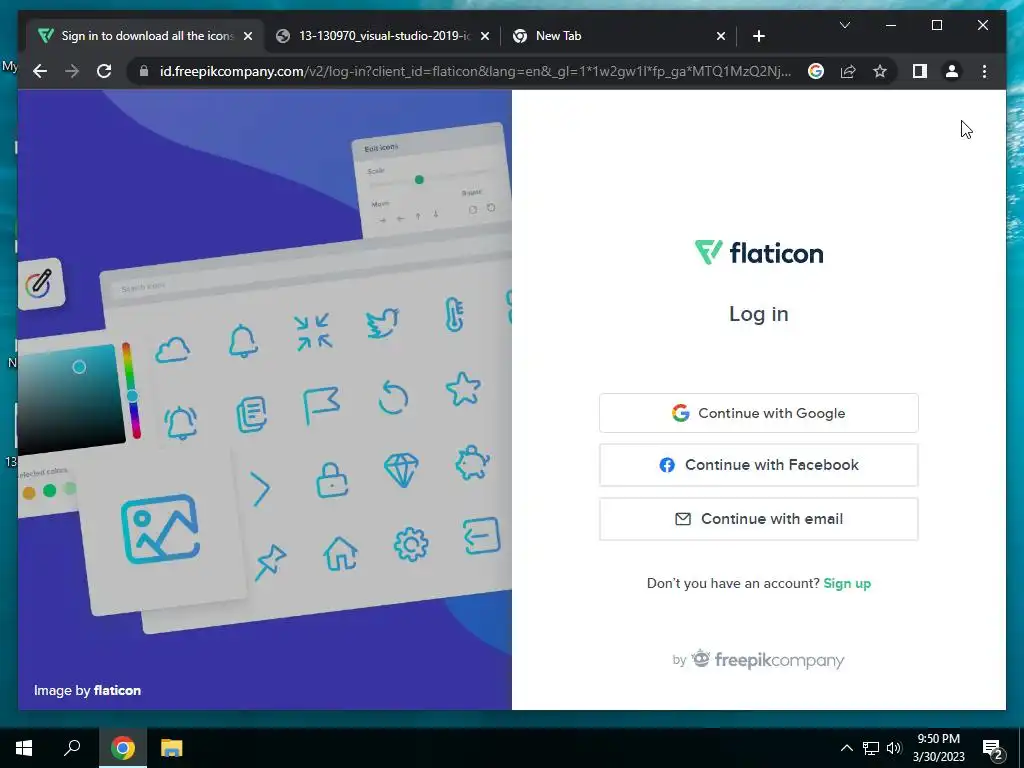This screenshot has width=1024, height=768.
Task: Open the taskbar clock and date
Action: [x=938, y=748]
